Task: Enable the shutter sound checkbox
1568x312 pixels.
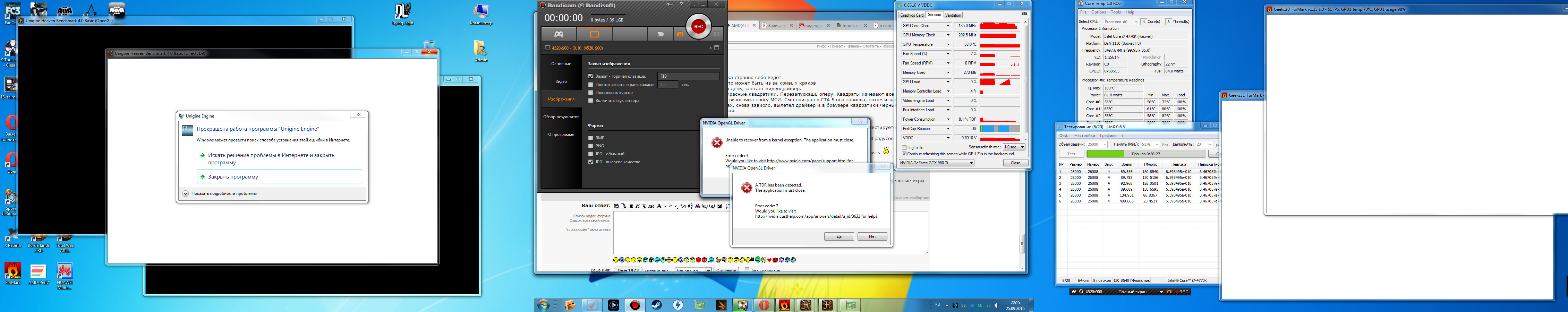Action: 590,100
